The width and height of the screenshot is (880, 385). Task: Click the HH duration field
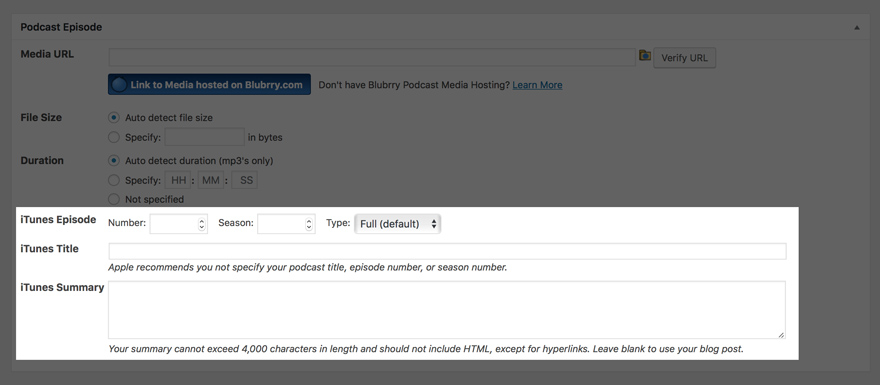[x=178, y=180]
